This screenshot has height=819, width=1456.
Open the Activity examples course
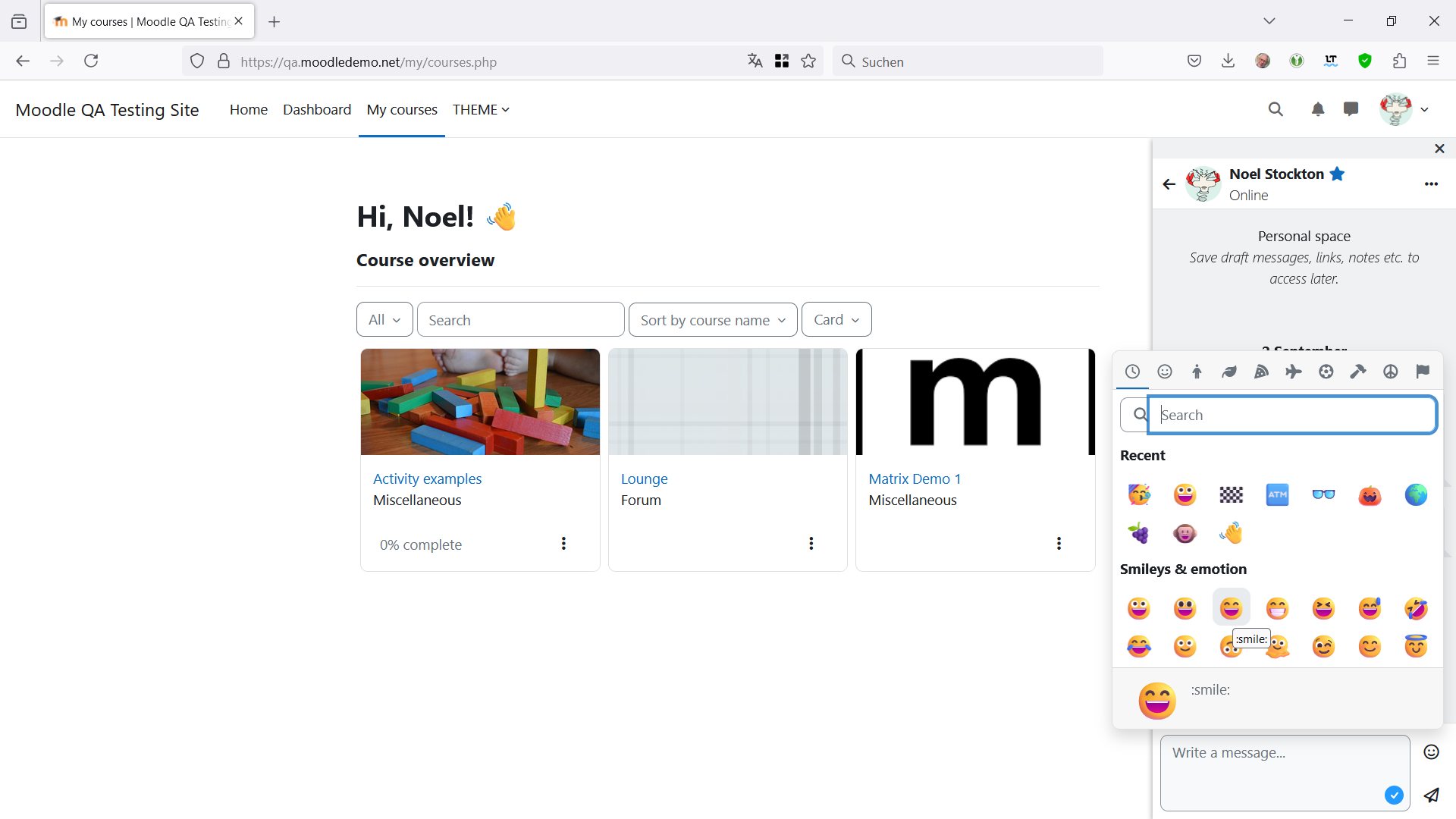(427, 479)
